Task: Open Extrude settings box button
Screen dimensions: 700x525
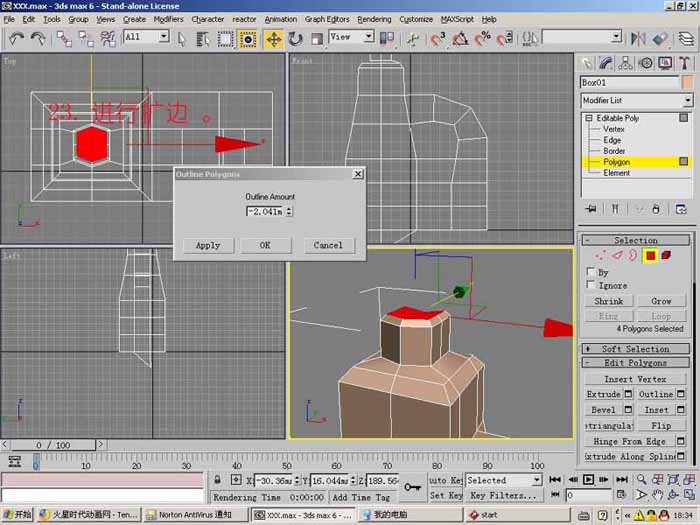Action: [x=628, y=394]
